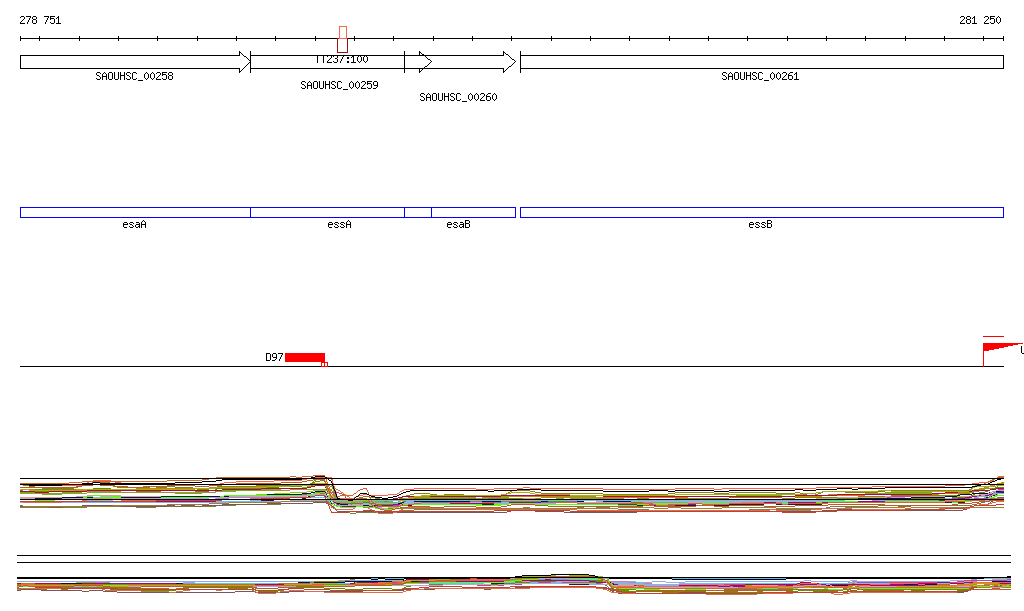Image resolution: width=1024 pixels, height=611 pixels.
Task: Select the esaA blue annotation box
Action: (x=134, y=212)
